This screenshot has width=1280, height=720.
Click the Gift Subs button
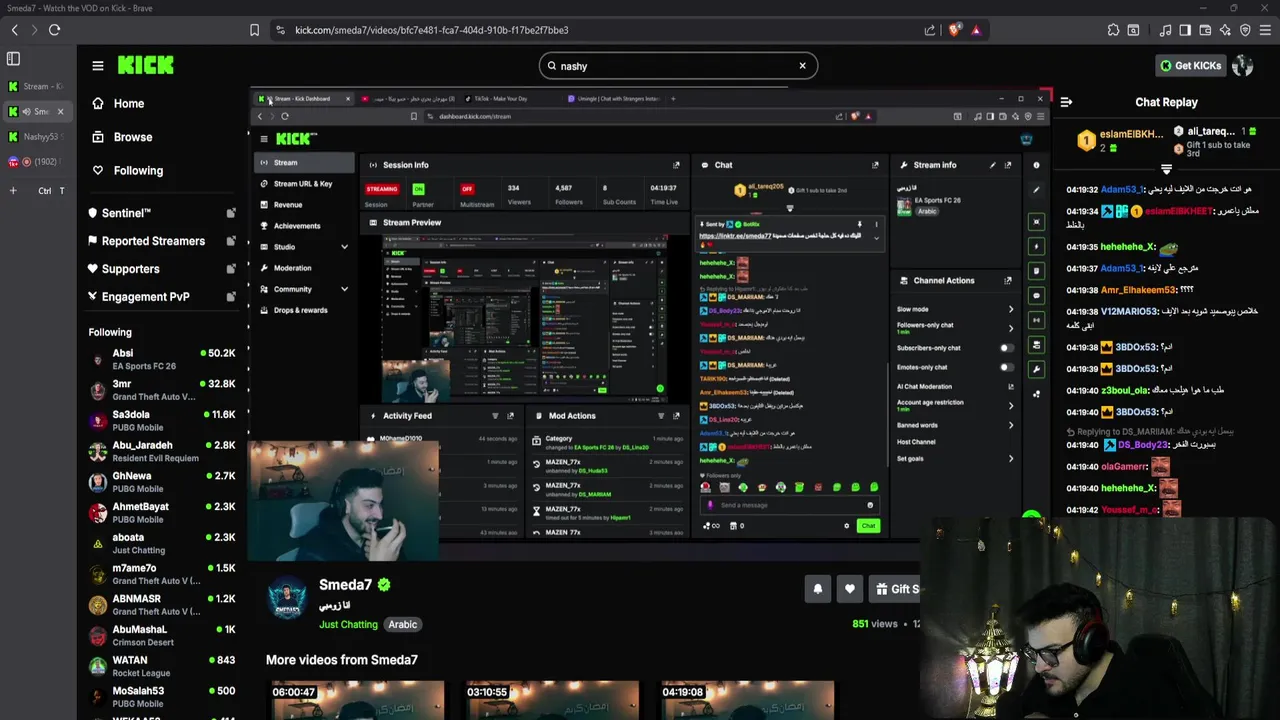(895, 589)
